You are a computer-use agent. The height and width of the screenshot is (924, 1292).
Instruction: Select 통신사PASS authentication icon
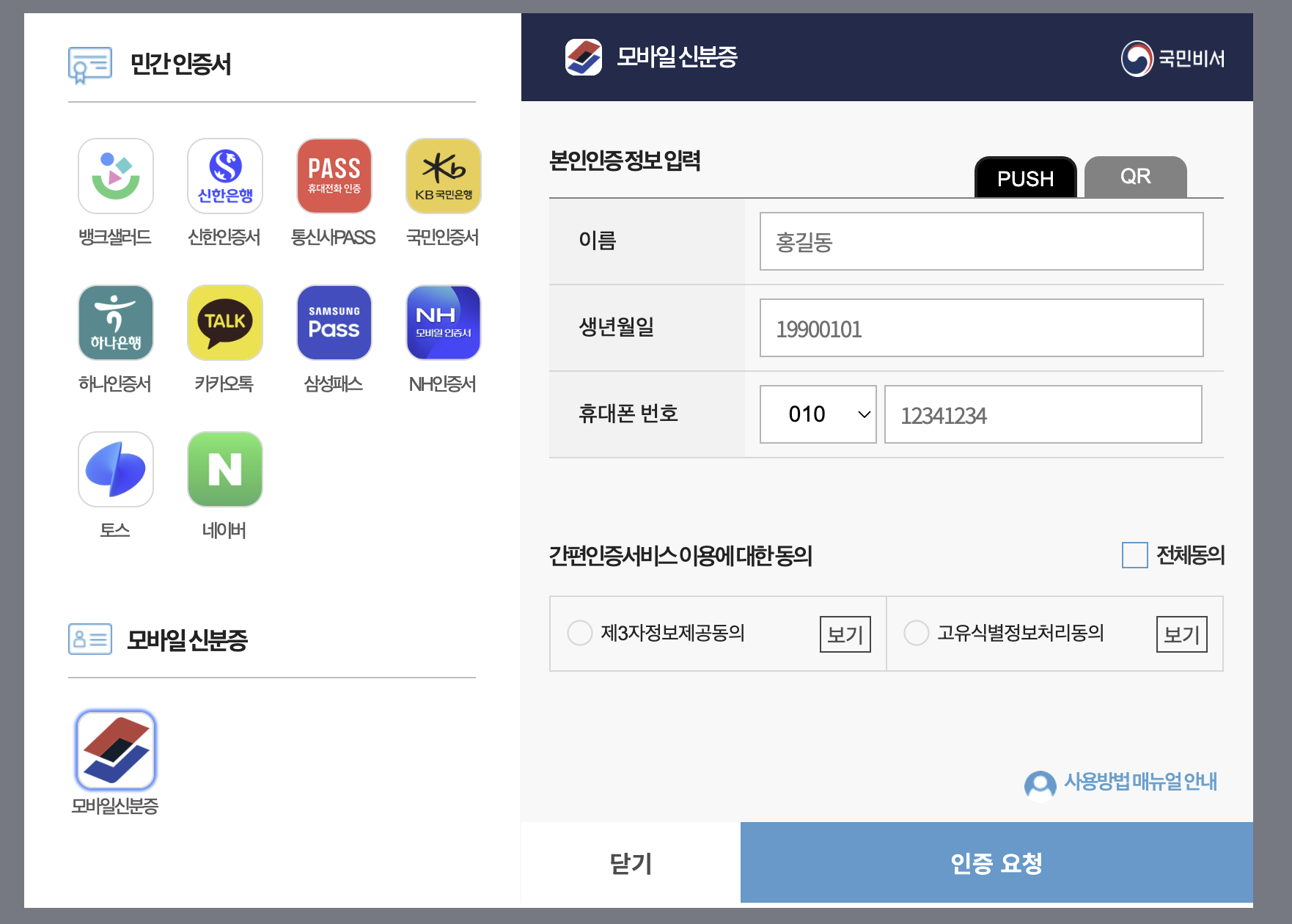click(x=334, y=176)
